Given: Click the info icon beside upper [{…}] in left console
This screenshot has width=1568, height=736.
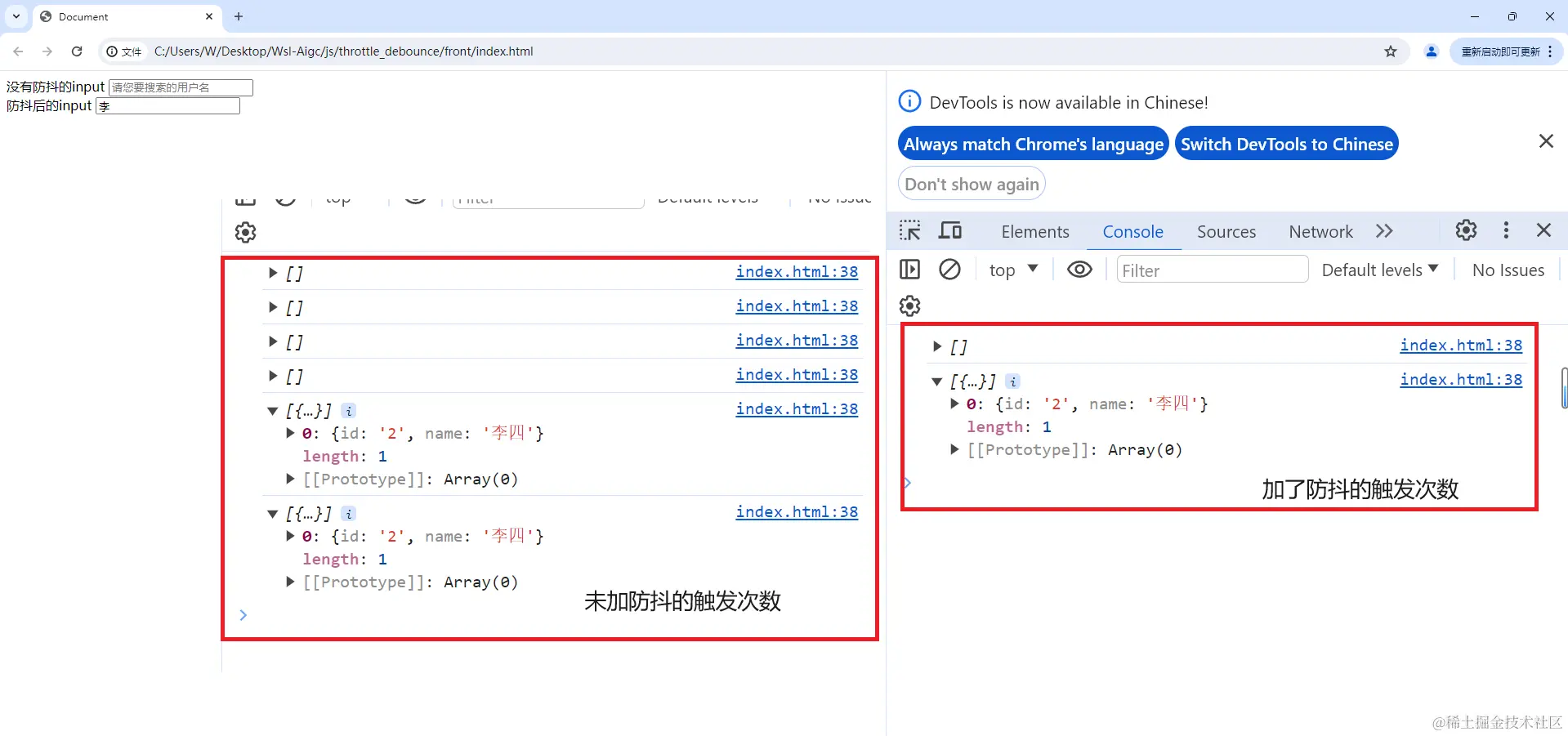Looking at the screenshot, I should pos(349,411).
